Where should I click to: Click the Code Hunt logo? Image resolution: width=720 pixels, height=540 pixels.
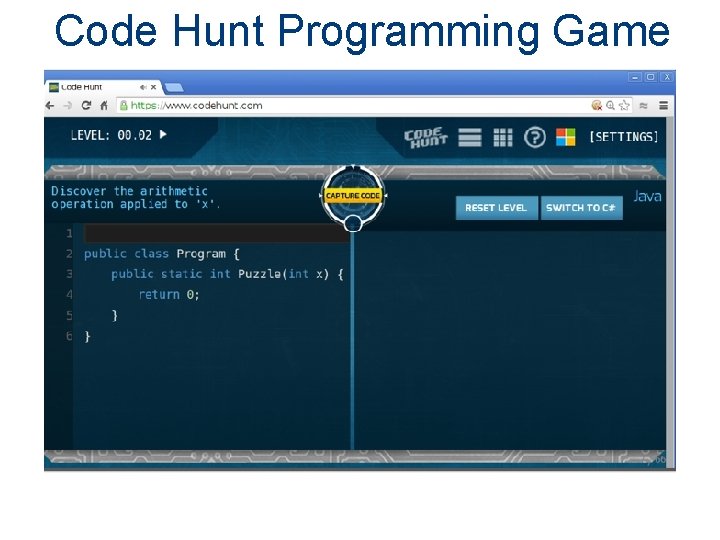click(426, 137)
